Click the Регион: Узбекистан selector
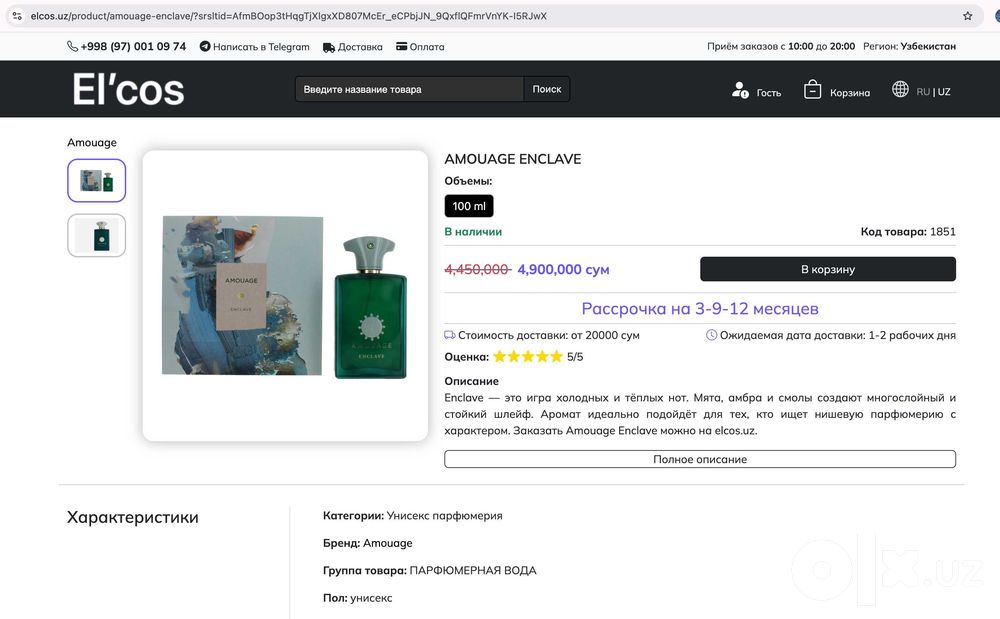This screenshot has height=619, width=1000. point(909,46)
